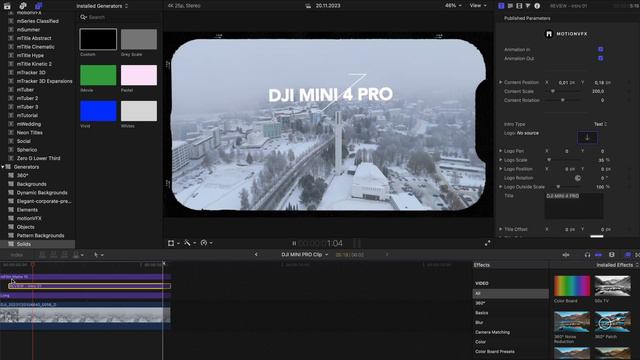The image size is (640, 360).
Task: Open the info inspector icon
Action: click(x=537, y=6)
